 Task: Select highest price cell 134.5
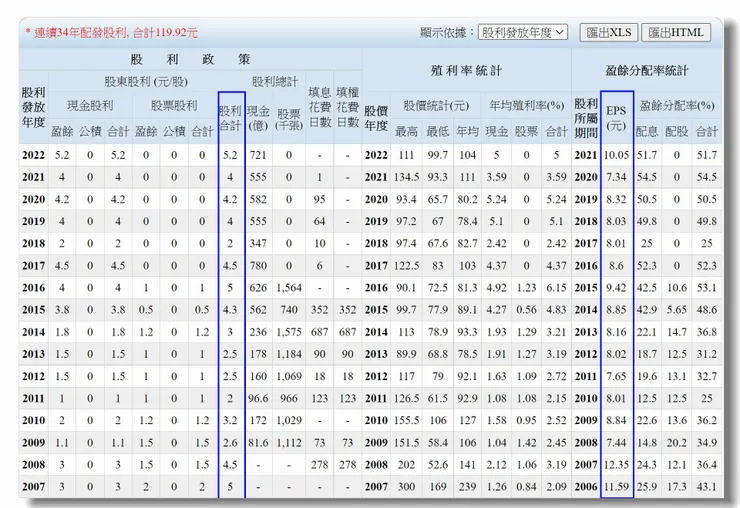click(406, 177)
